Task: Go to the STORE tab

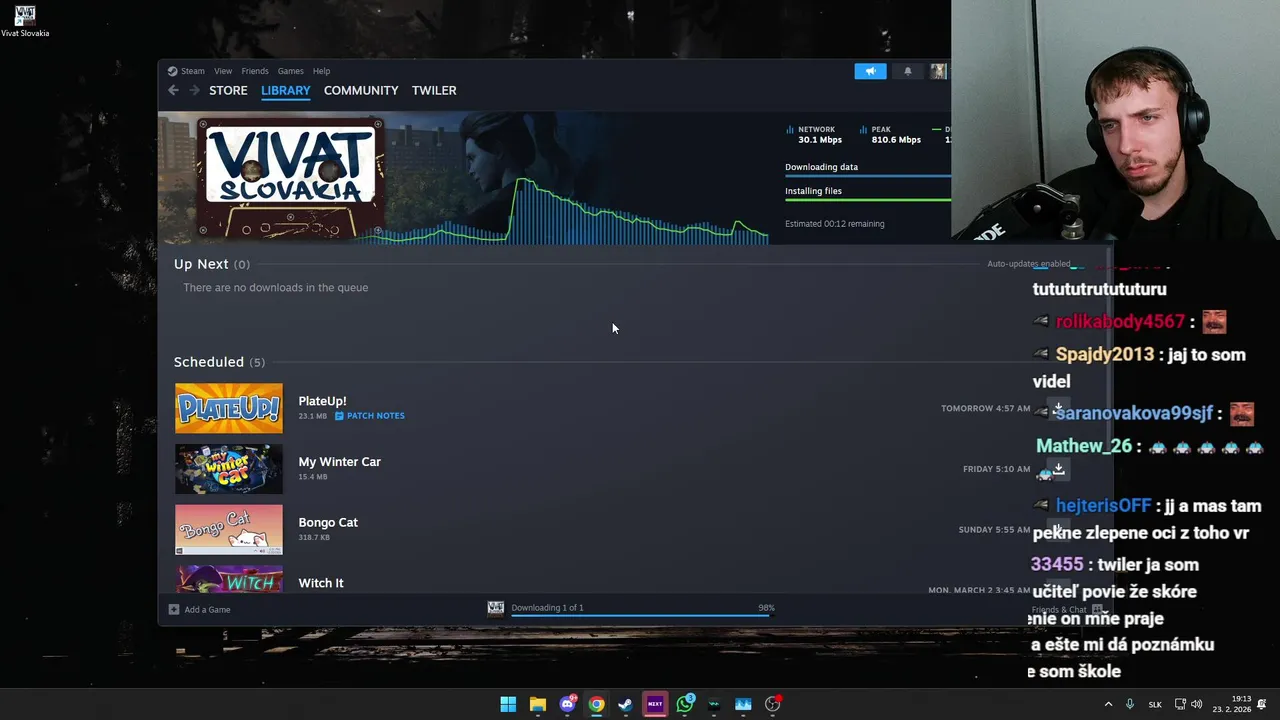Action: tap(228, 90)
